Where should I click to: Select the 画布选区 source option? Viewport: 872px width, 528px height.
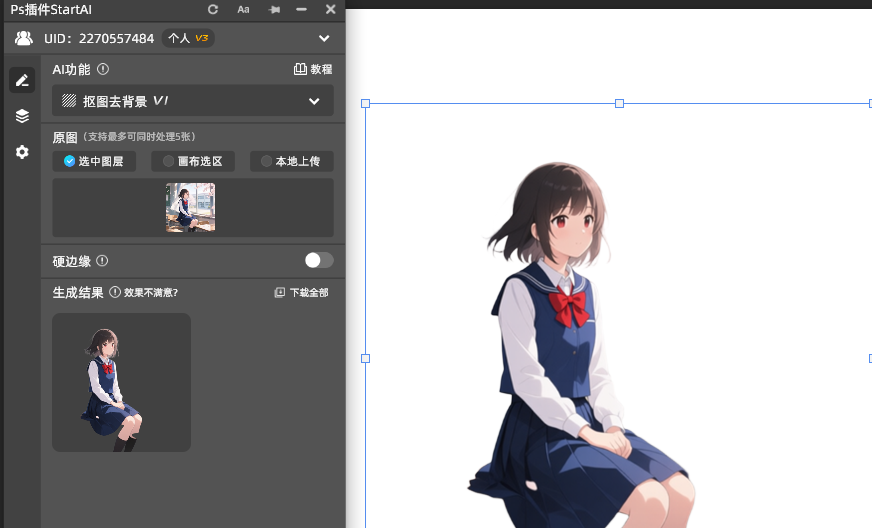[193, 161]
